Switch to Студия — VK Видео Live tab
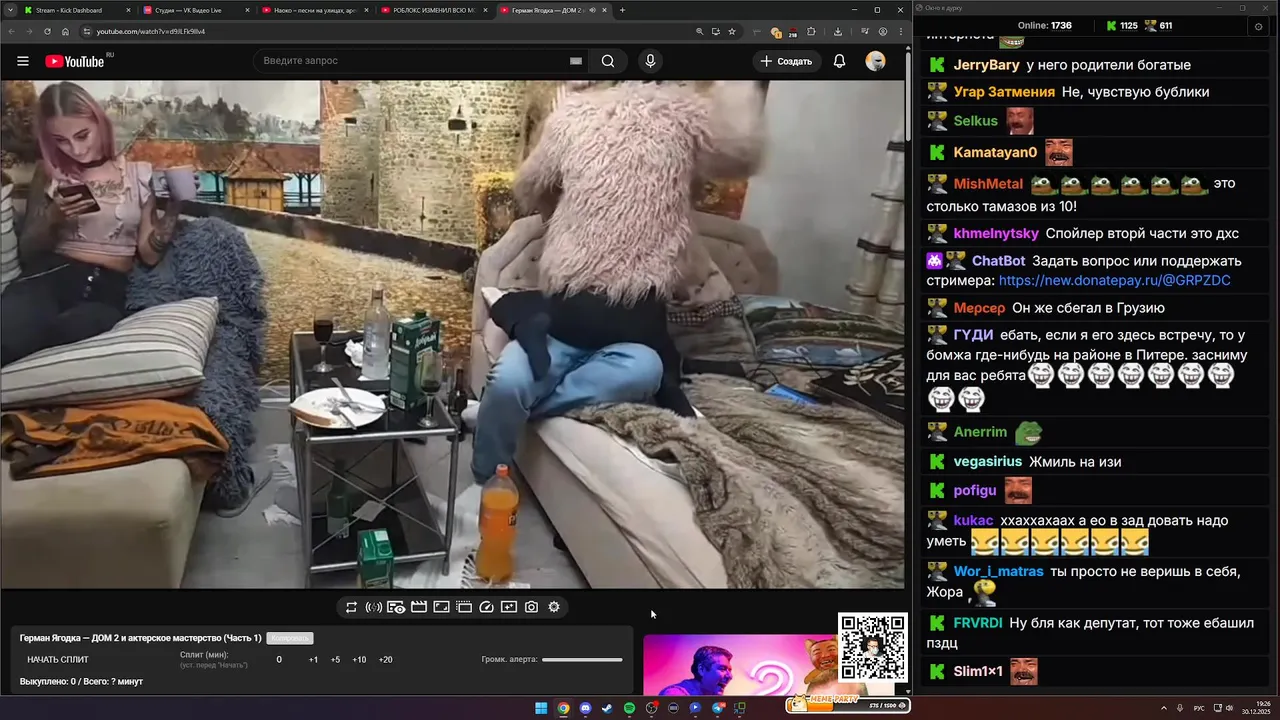The height and width of the screenshot is (720, 1280). tap(195, 10)
